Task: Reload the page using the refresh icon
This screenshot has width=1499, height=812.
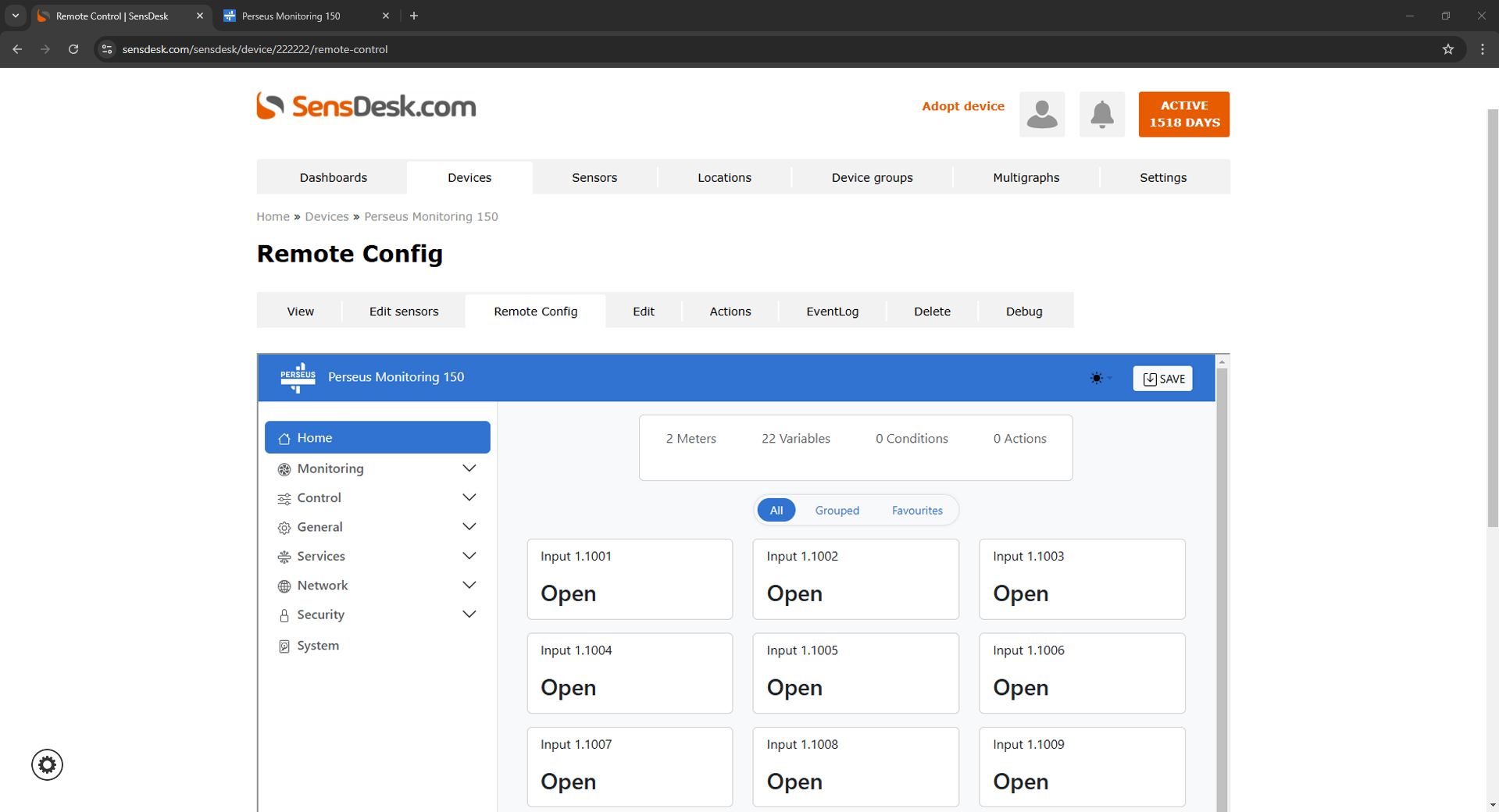Action: (73, 49)
